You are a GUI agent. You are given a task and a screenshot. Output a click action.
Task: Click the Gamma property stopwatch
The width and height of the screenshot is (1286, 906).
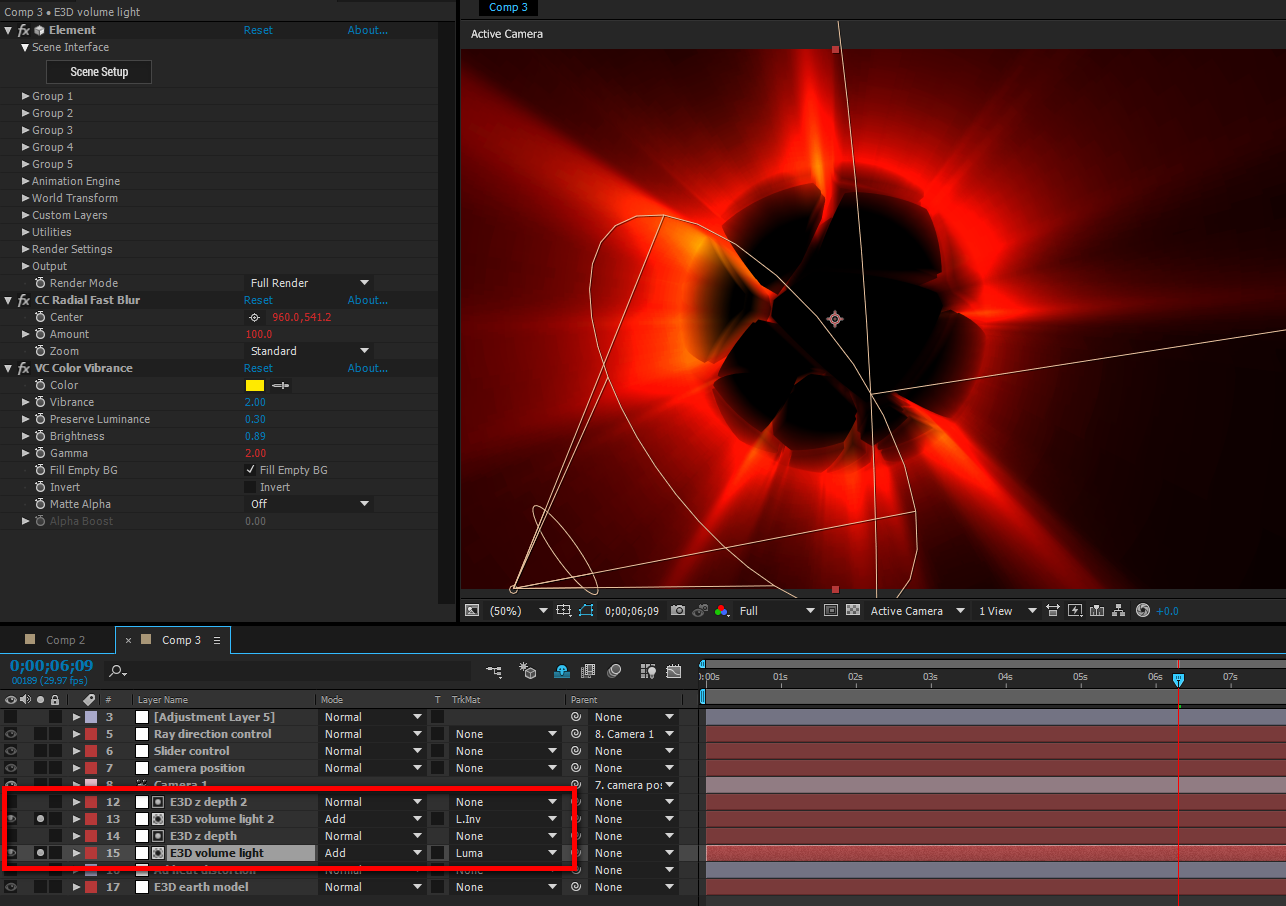40,453
